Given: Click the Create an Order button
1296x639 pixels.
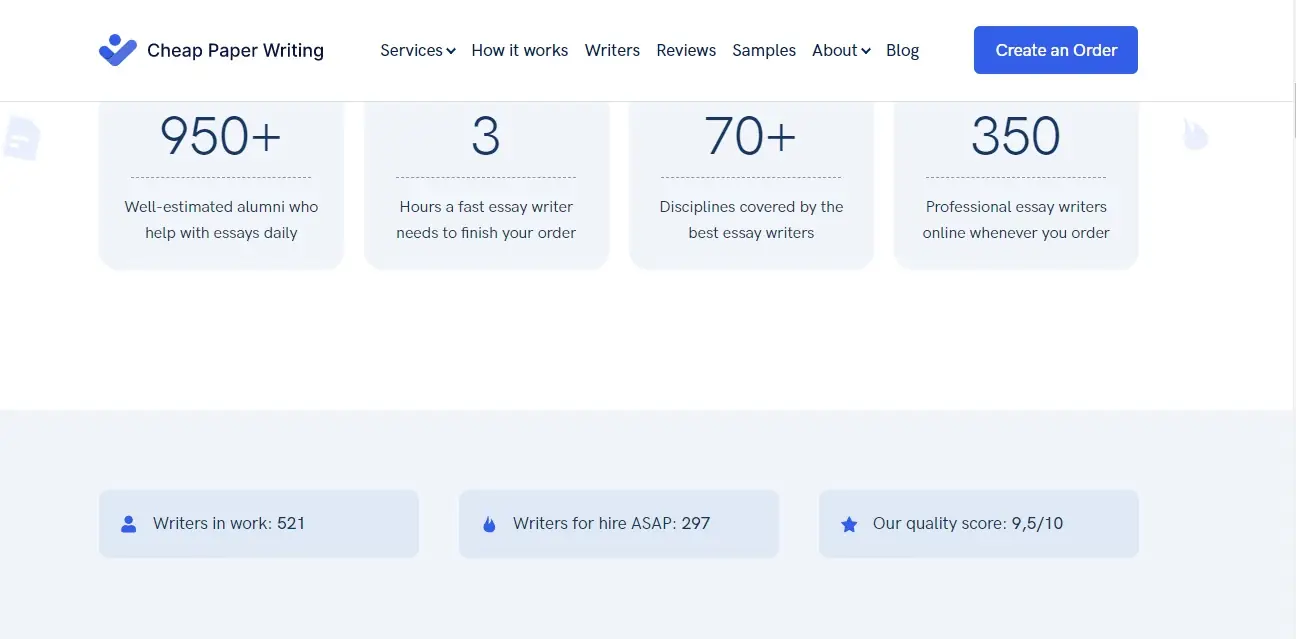Looking at the screenshot, I should pos(1056,50).
